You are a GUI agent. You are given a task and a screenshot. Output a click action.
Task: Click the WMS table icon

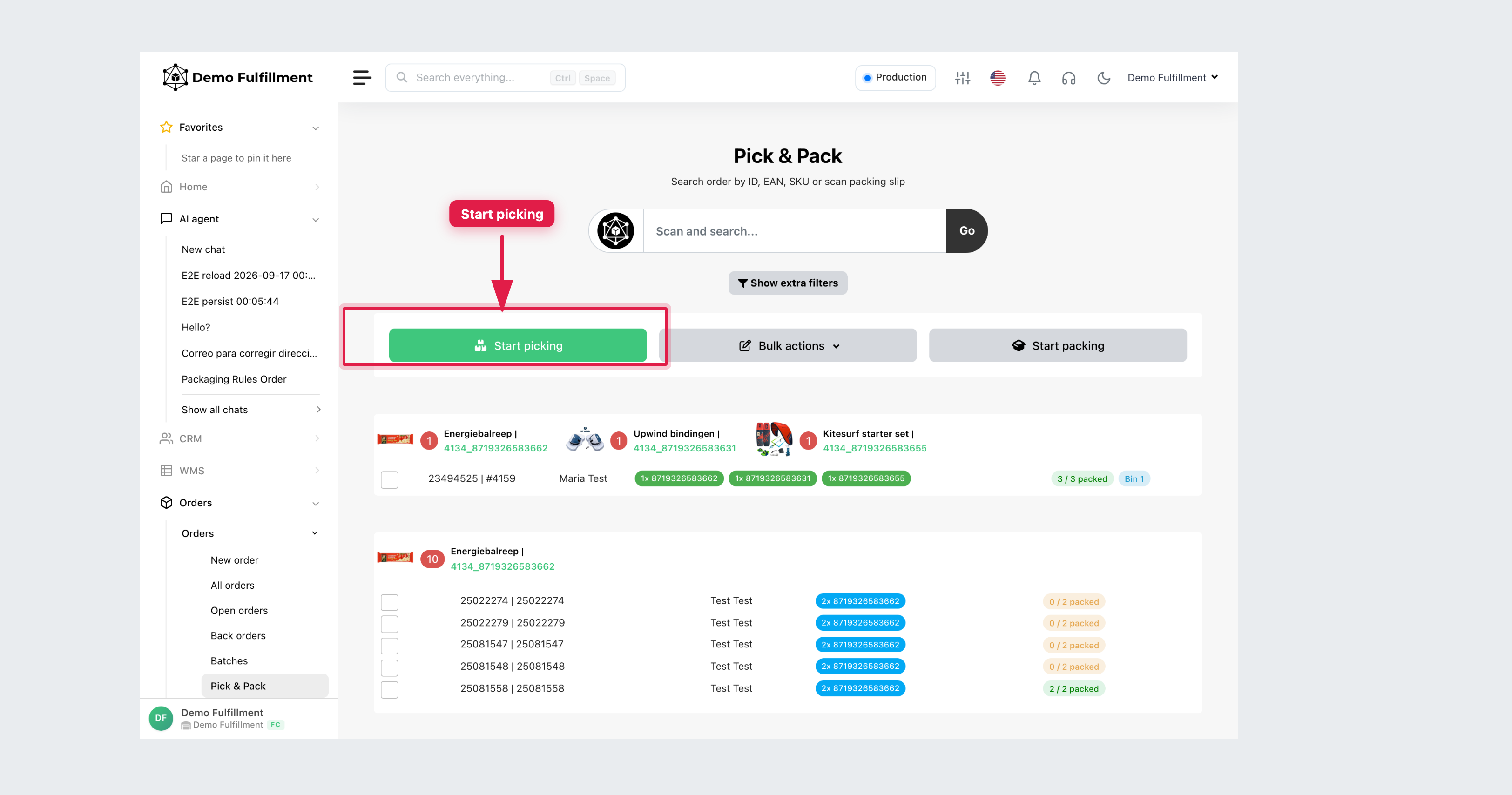pos(166,471)
